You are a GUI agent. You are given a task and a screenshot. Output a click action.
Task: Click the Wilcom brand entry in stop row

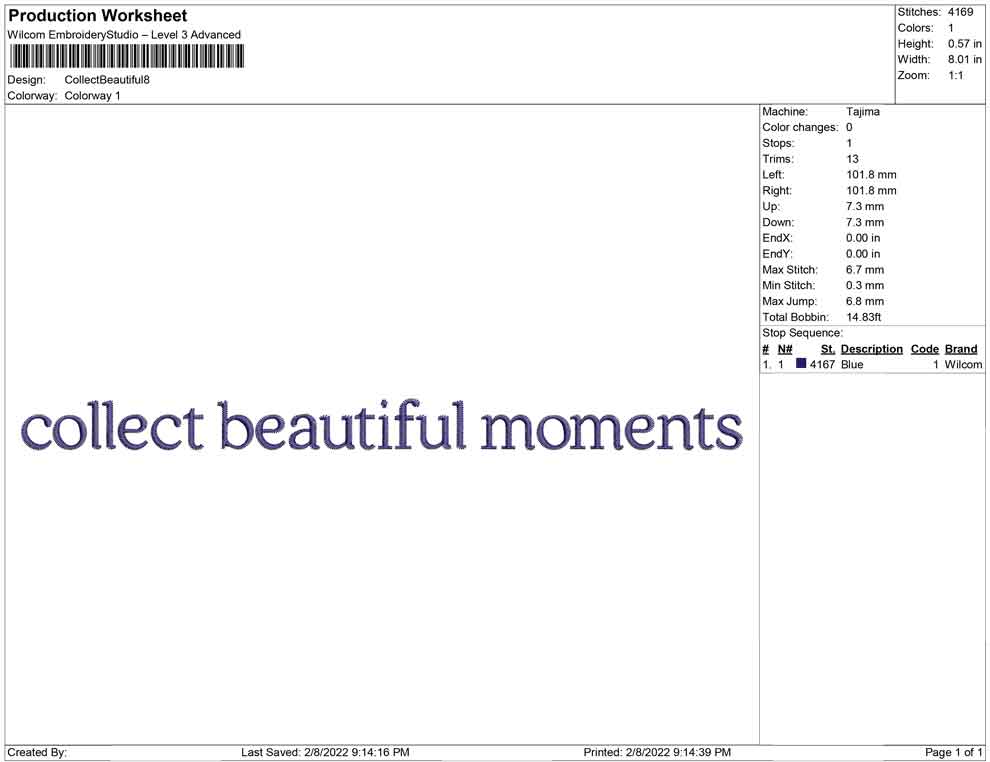[963, 364]
